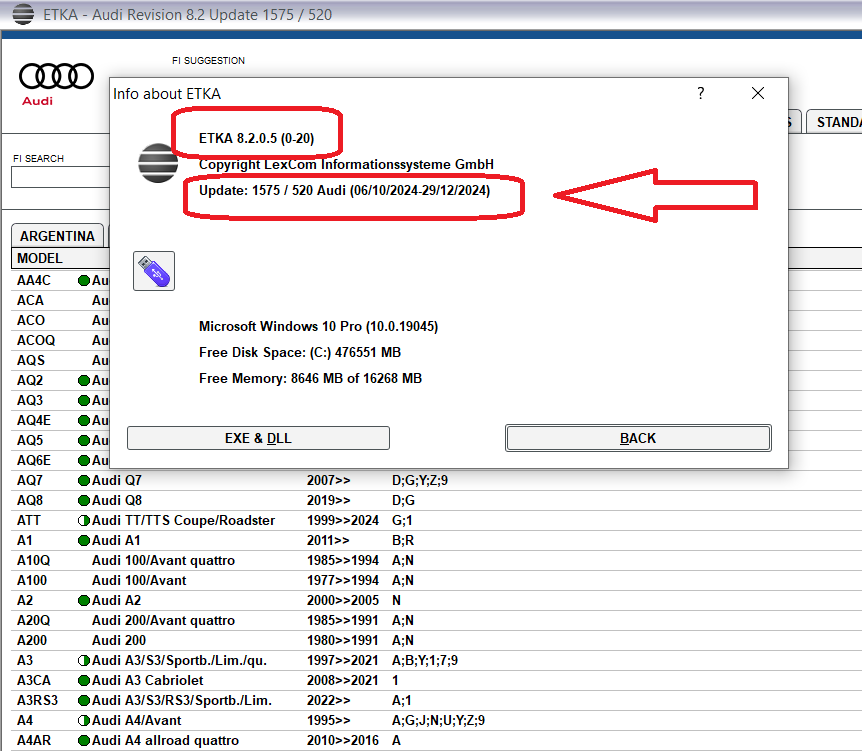862x751 pixels.
Task: Click the green dot beside Audi A3/S3/RS3
Action: (x=84, y=700)
